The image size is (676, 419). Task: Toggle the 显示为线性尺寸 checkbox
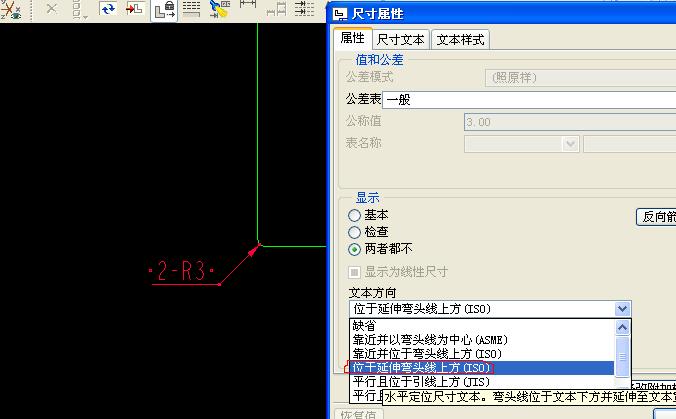click(x=354, y=272)
